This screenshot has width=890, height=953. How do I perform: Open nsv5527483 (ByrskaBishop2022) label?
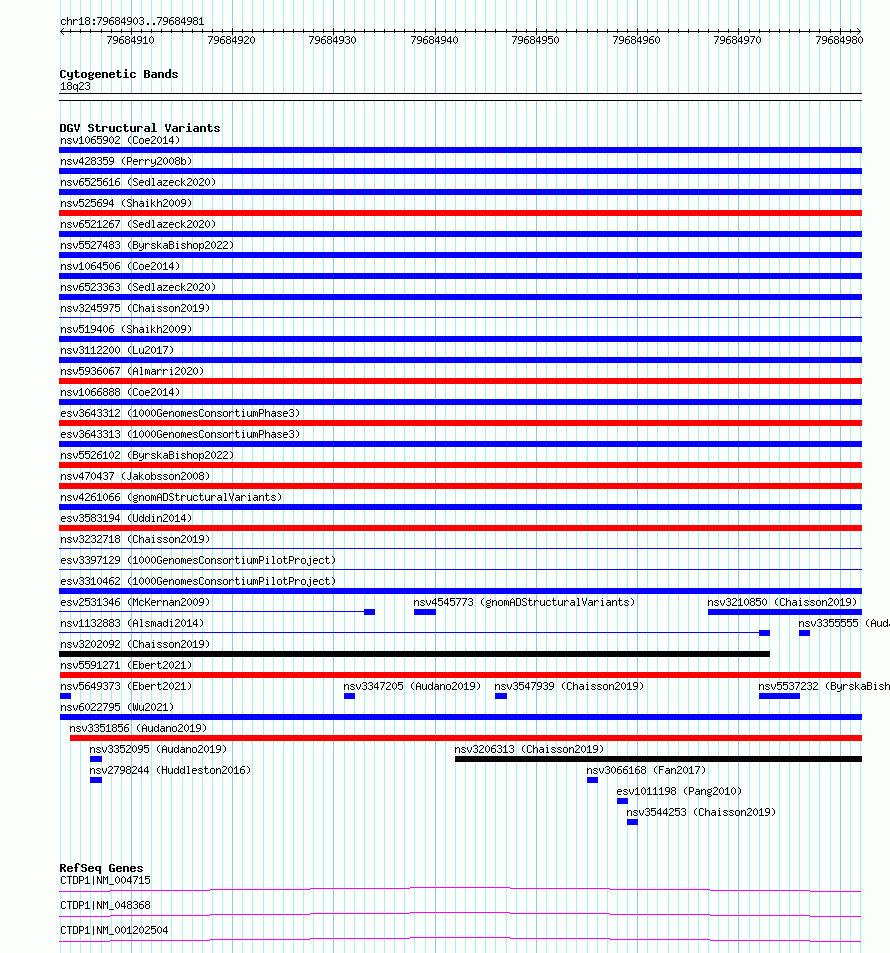click(147, 245)
